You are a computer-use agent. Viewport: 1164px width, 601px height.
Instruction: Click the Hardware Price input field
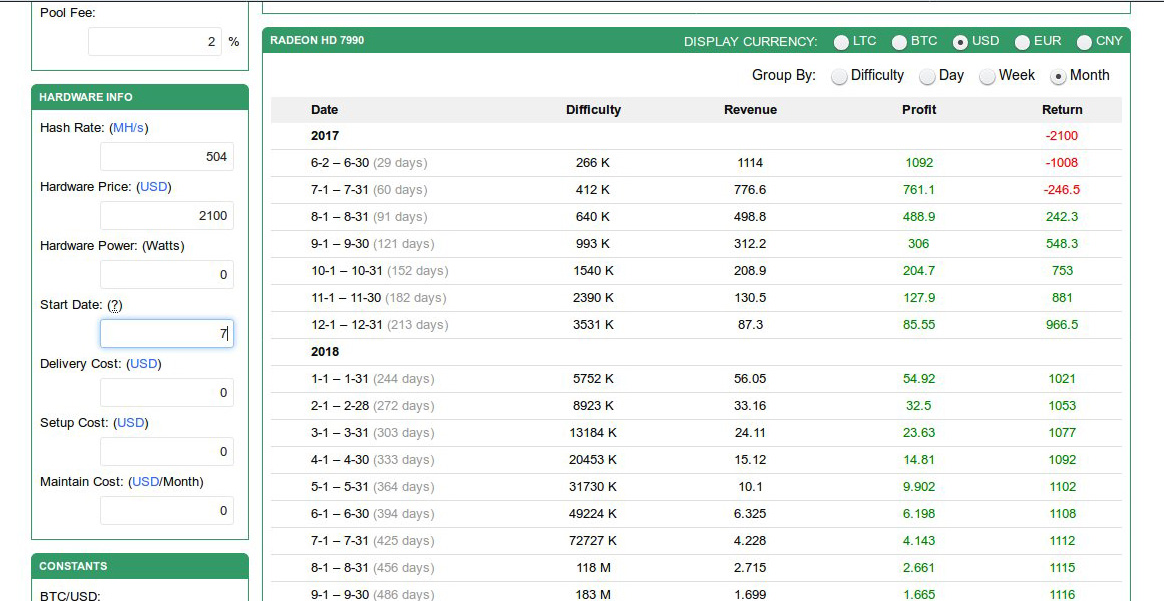tap(166, 216)
